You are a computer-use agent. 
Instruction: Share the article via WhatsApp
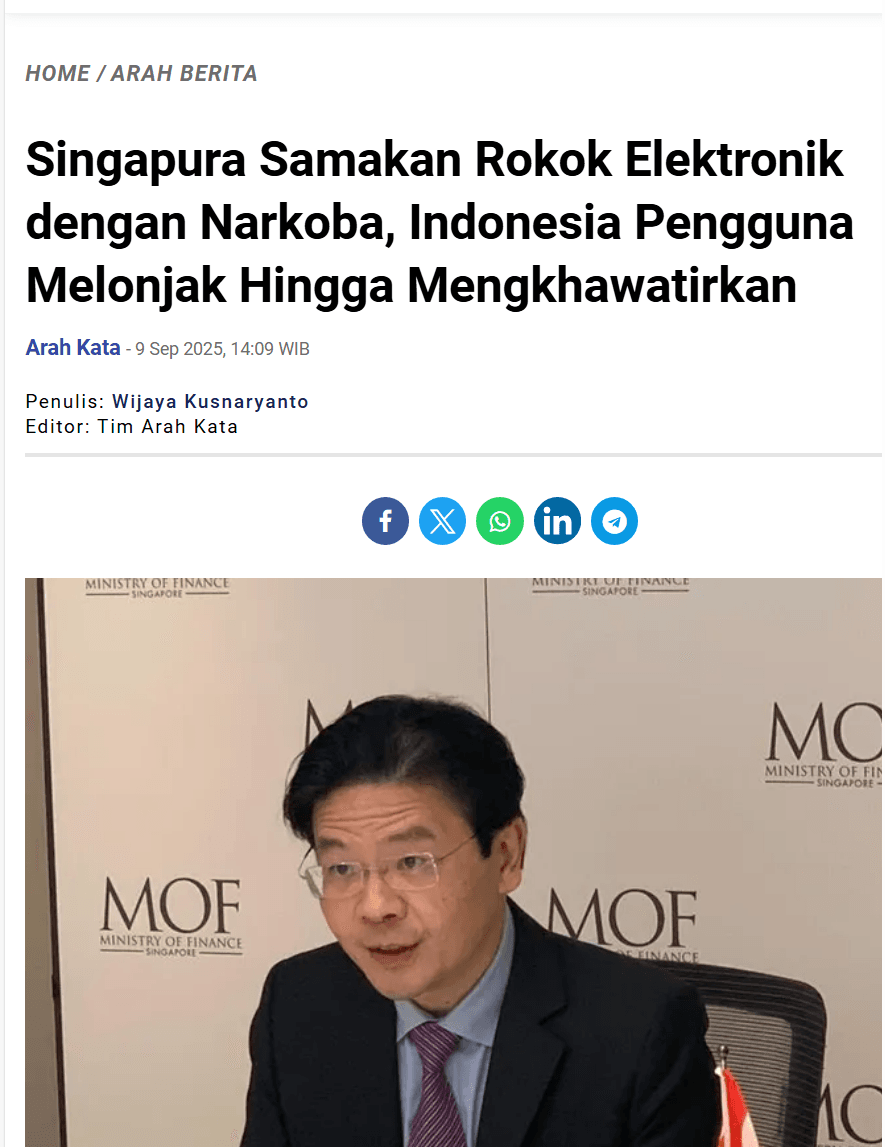click(x=500, y=521)
